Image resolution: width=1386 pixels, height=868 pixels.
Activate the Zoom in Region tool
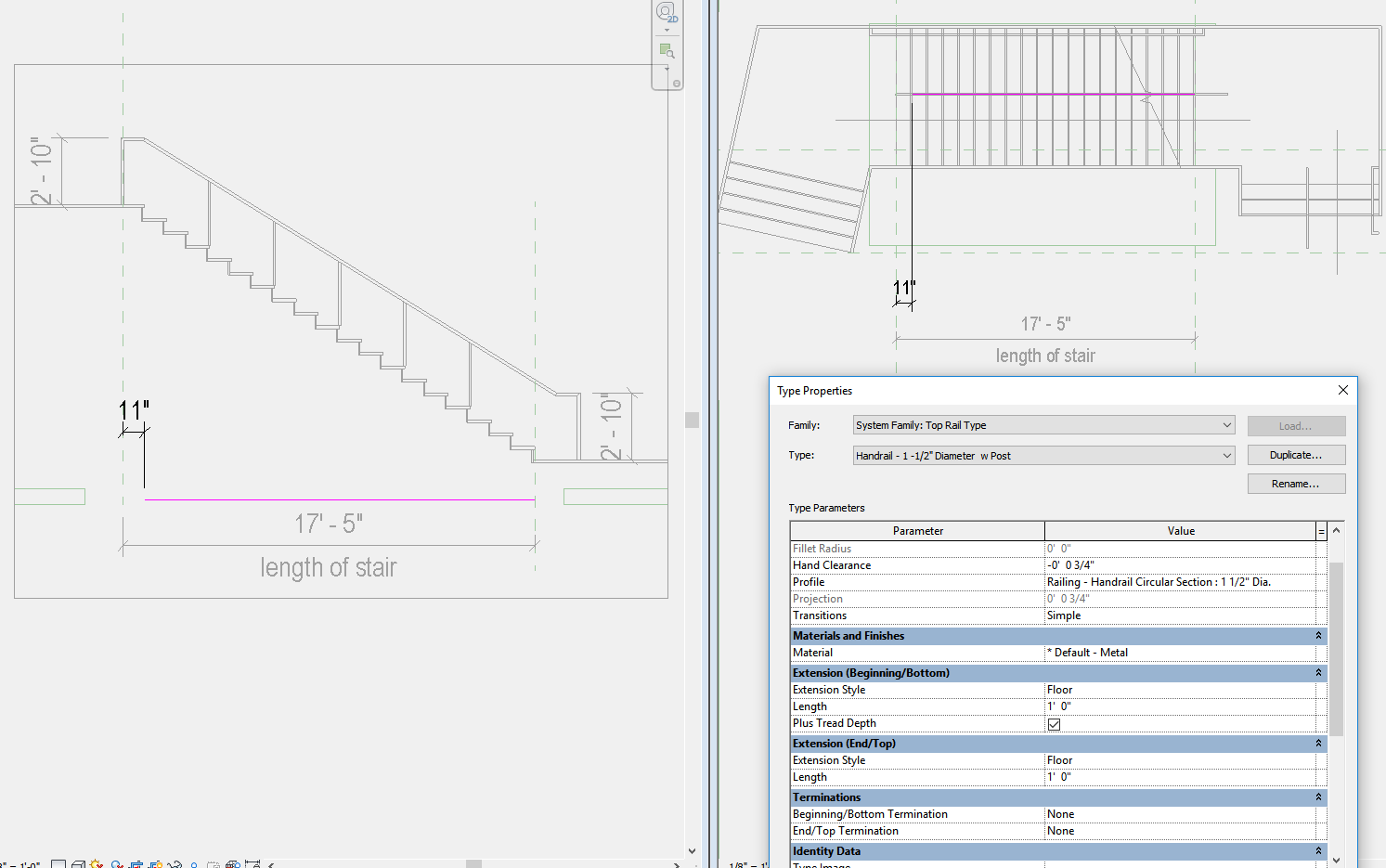667,50
